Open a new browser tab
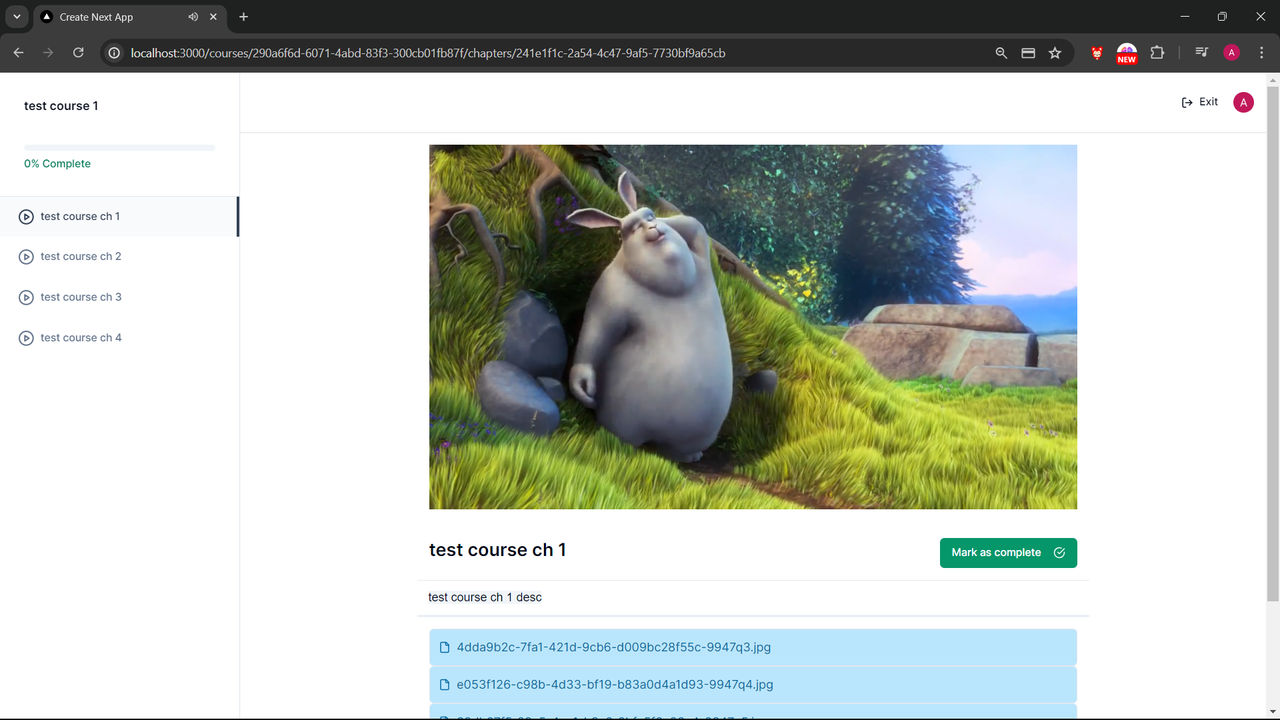Screen dimensions: 1280x720 click(243, 17)
